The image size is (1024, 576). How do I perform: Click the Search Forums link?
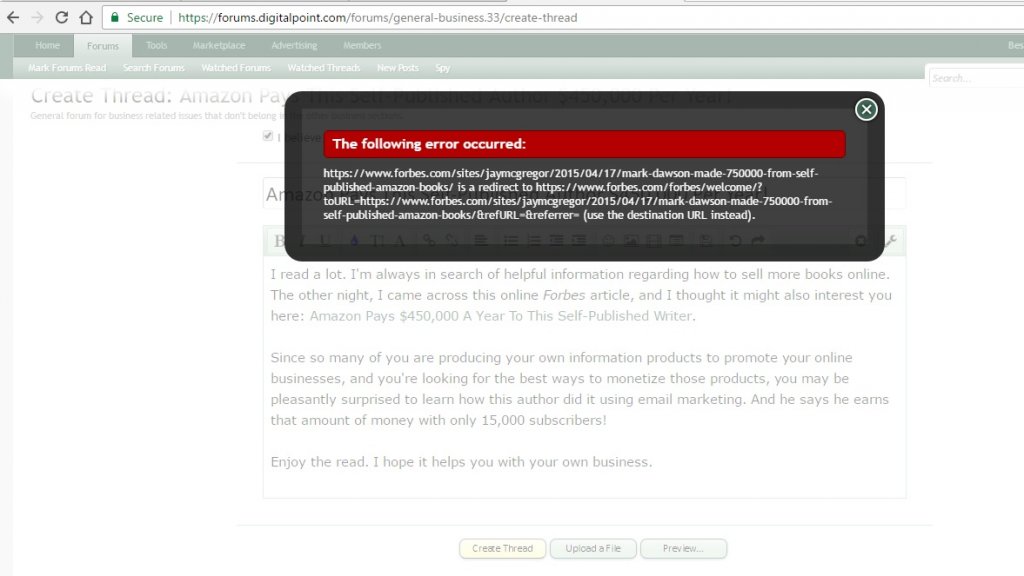coord(153,68)
